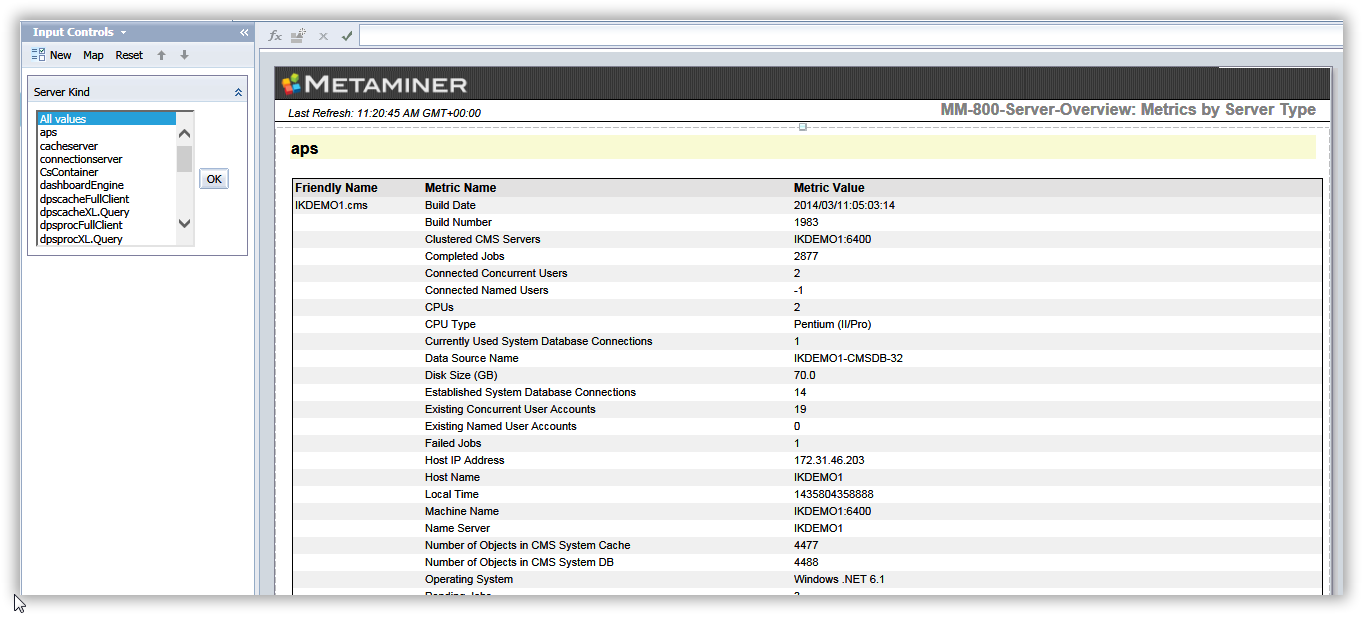
Task: Click the IKDEMO1.cms cell
Action: 331,205
